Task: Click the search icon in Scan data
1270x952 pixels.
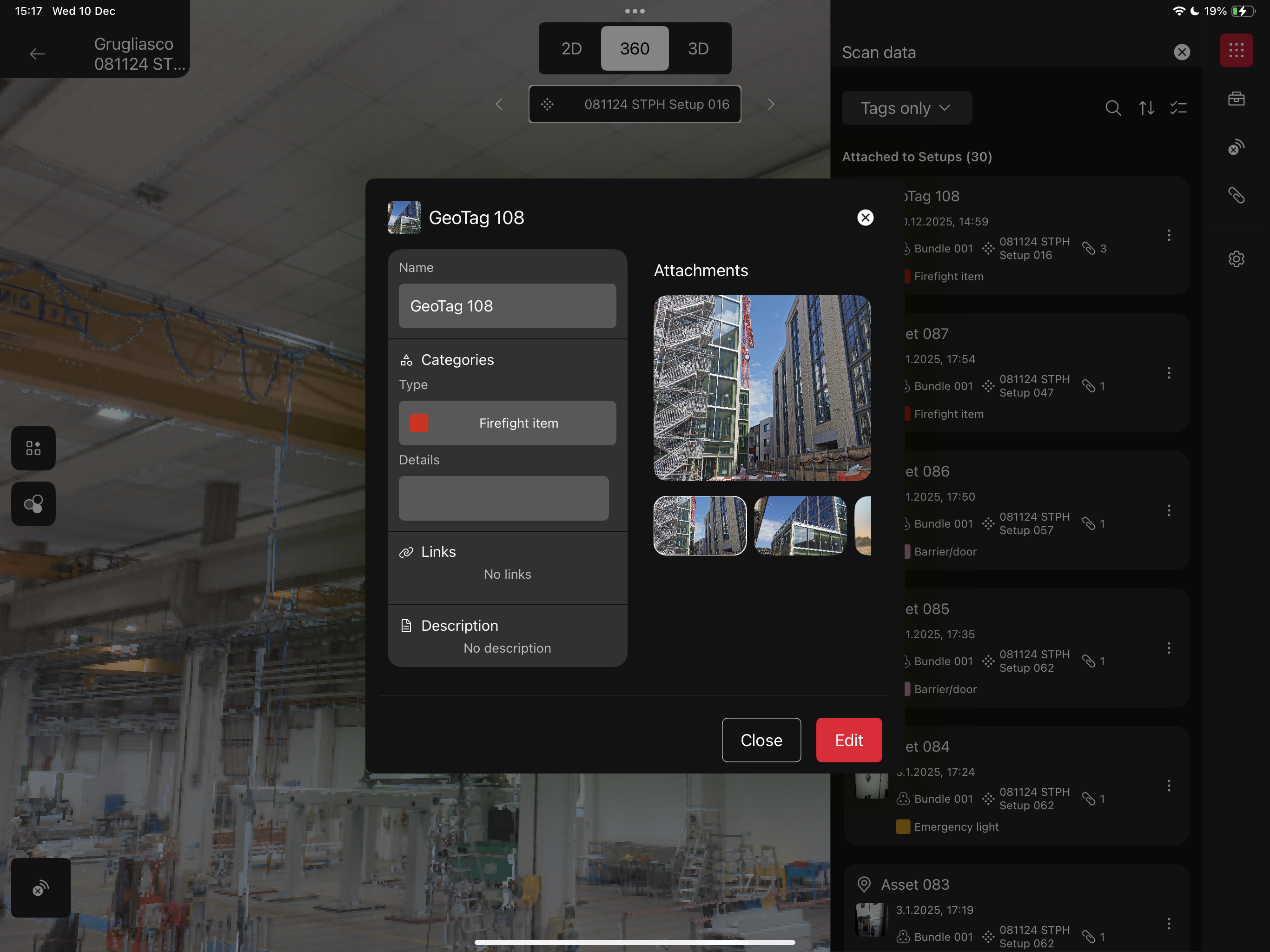Action: [x=1113, y=108]
